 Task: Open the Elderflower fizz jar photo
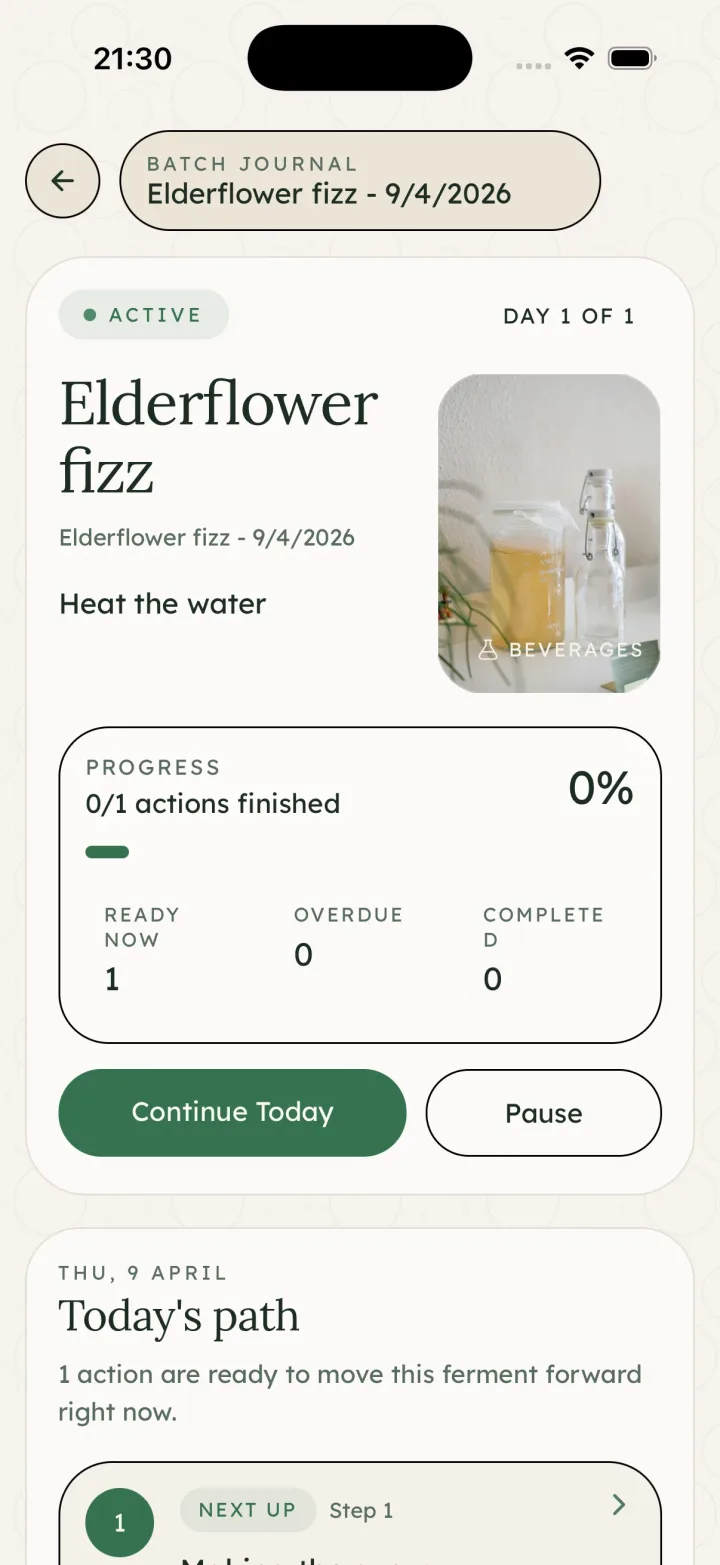pos(549,533)
